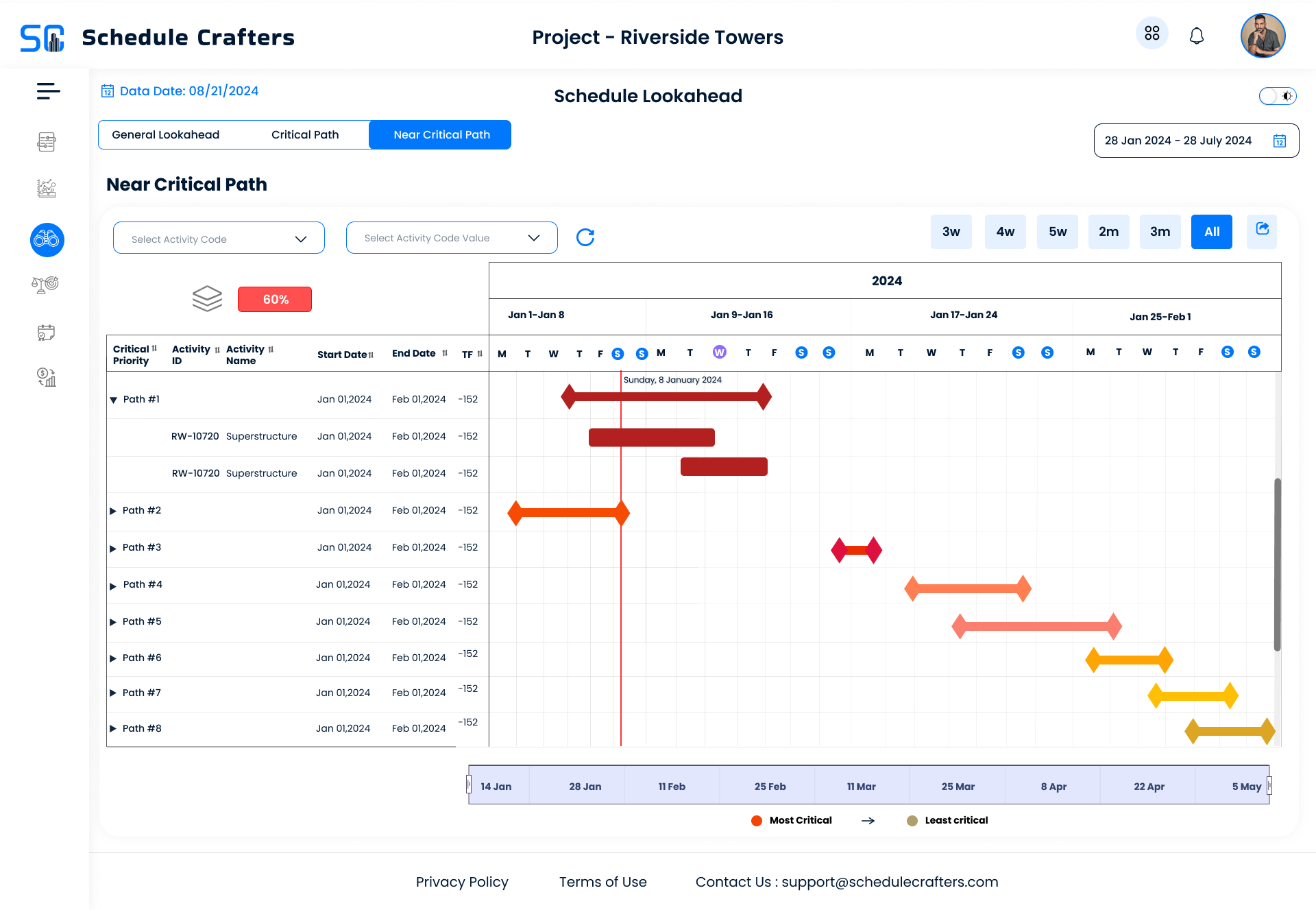Open the Privacy Policy link
The width and height of the screenshot is (1316, 910).
pos(462,882)
